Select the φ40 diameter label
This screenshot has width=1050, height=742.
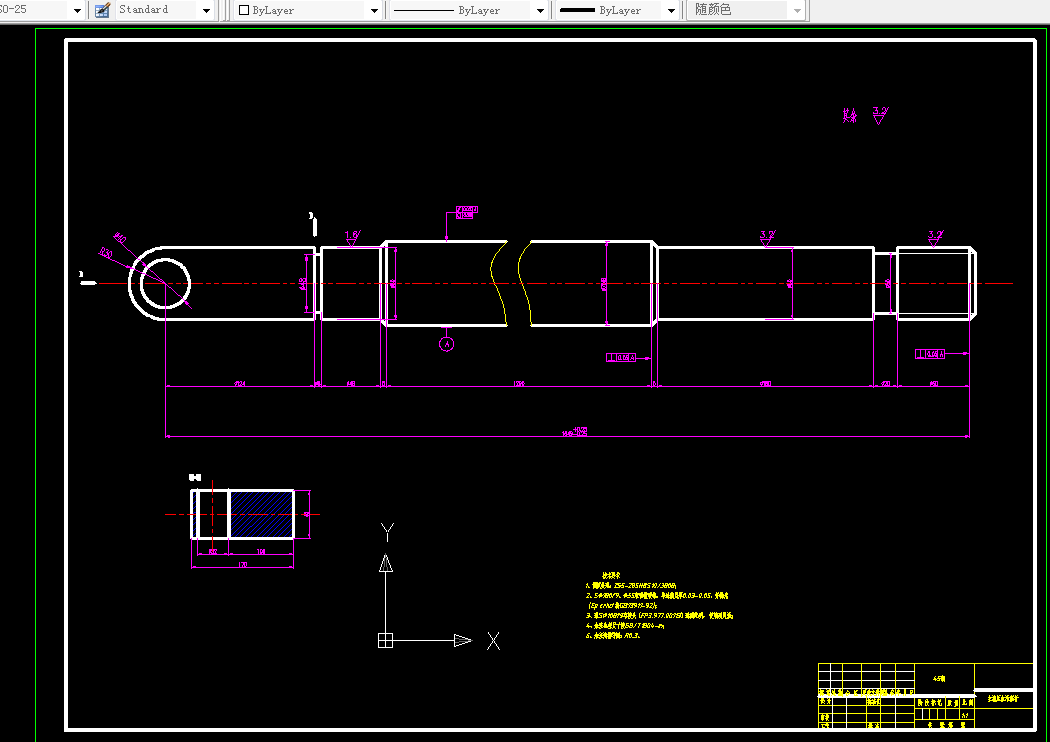[120, 238]
